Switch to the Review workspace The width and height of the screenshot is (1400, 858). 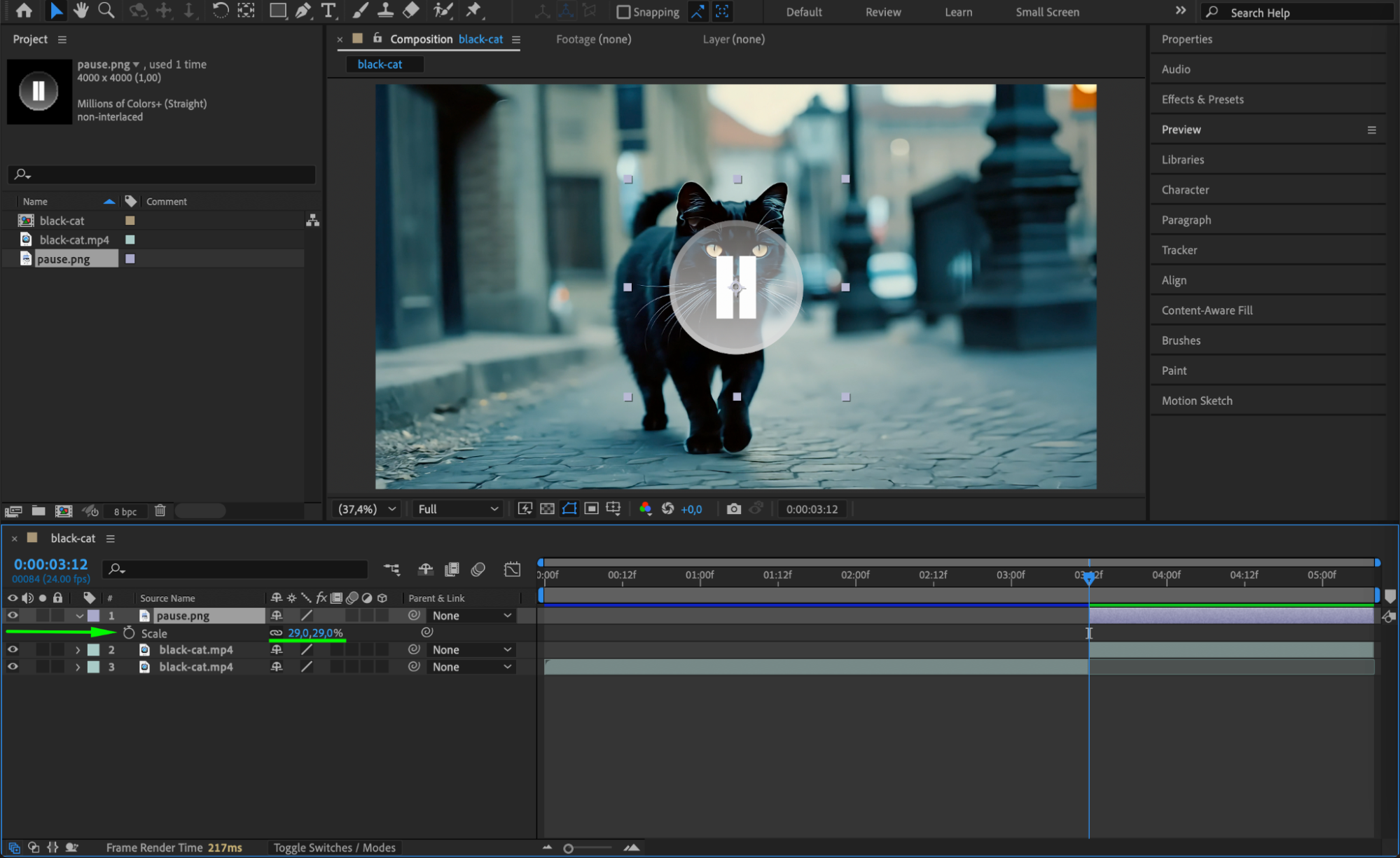click(882, 12)
